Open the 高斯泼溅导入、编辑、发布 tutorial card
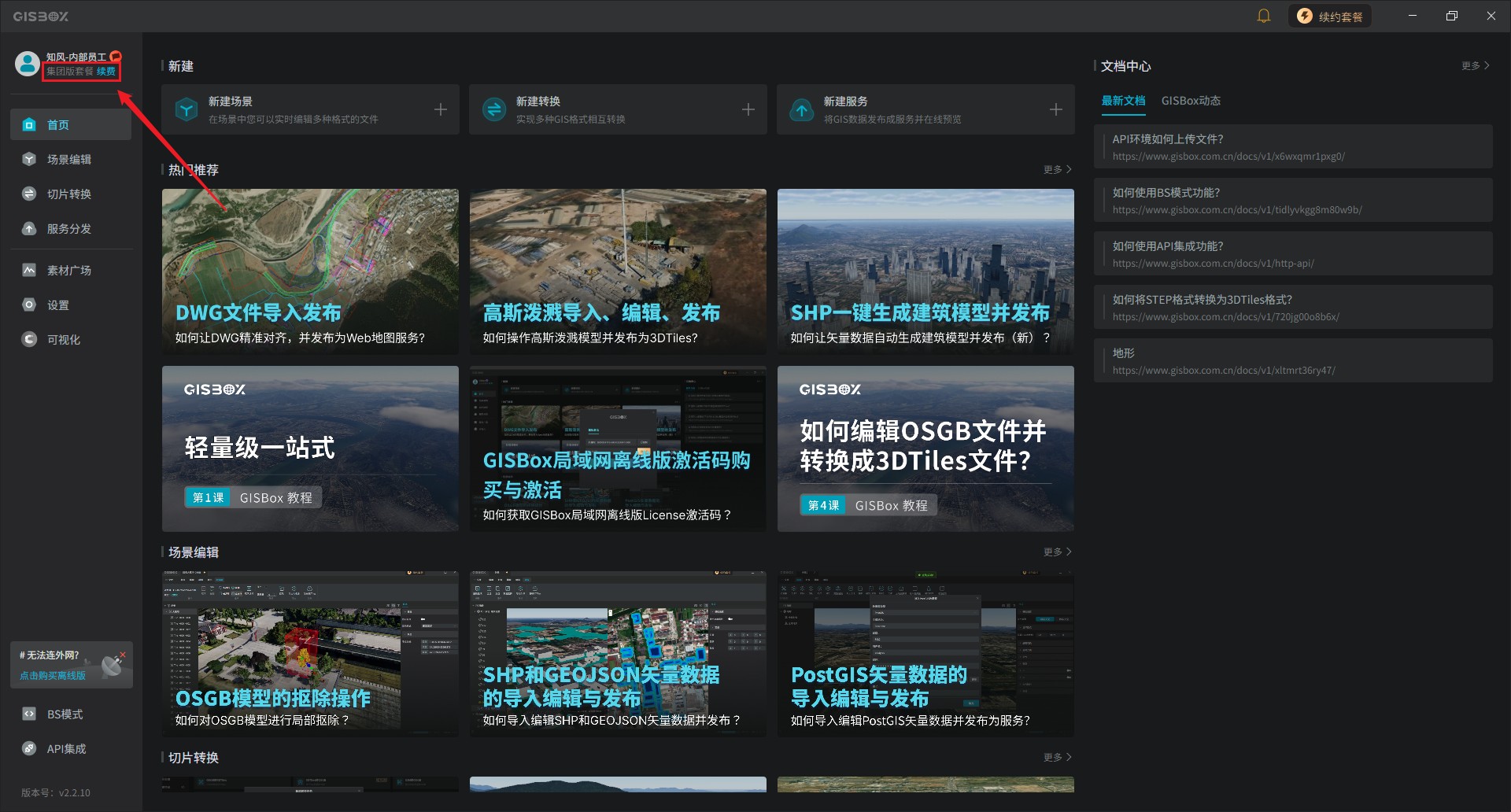The width and height of the screenshot is (1511, 812). (618, 271)
